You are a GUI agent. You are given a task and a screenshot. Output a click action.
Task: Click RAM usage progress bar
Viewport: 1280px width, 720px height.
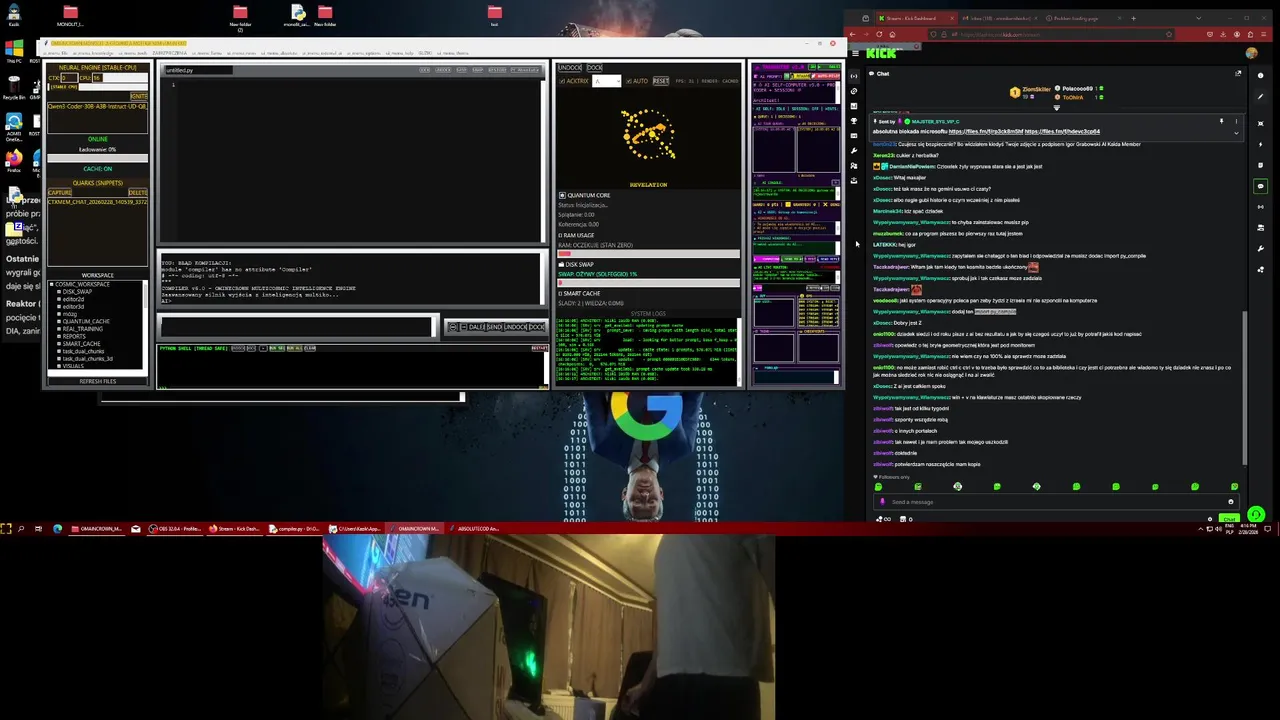pyautogui.click(x=648, y=253)
